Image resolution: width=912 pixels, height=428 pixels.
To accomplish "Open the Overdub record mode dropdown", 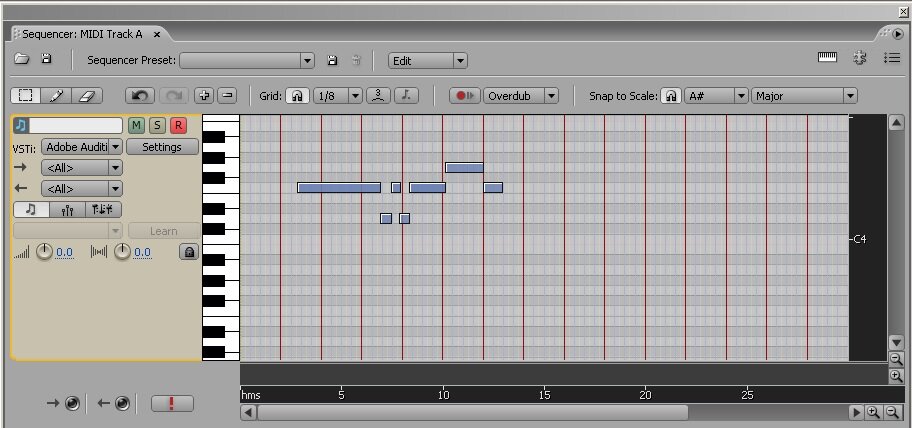I will click(521, 96).
